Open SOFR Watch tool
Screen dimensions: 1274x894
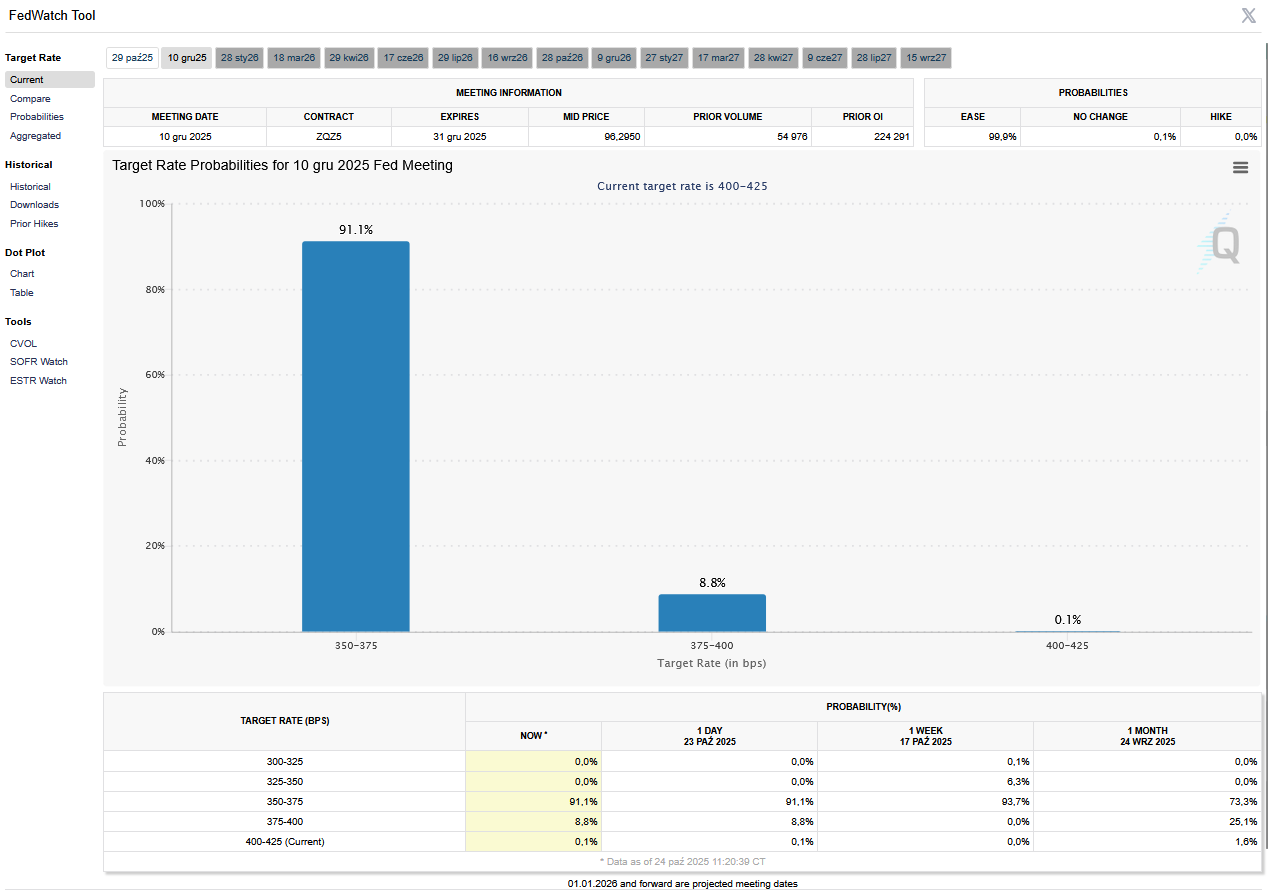pyautogui.click(x=39, y=362)
